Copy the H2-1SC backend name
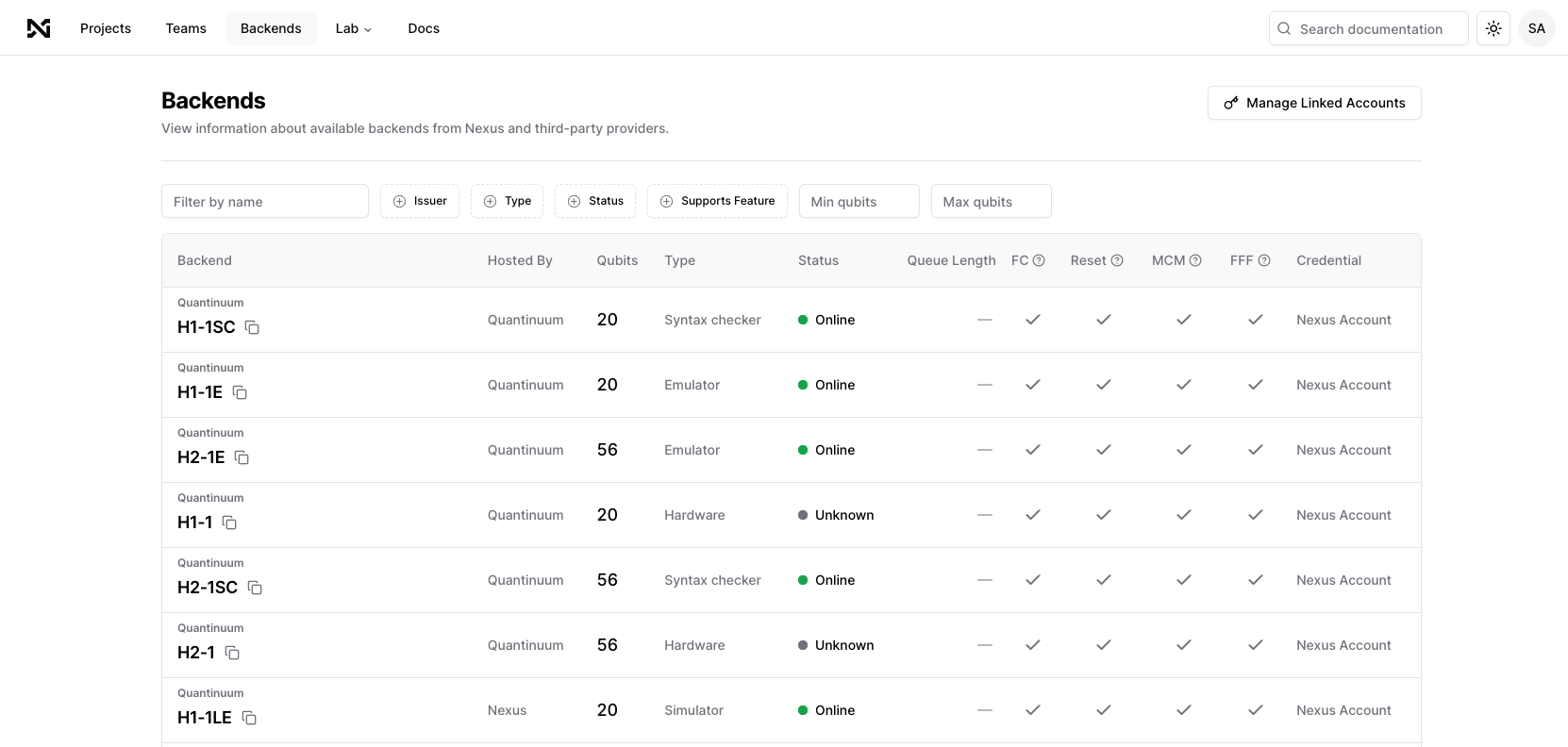 pyautogui.click(x=255, y=588)
